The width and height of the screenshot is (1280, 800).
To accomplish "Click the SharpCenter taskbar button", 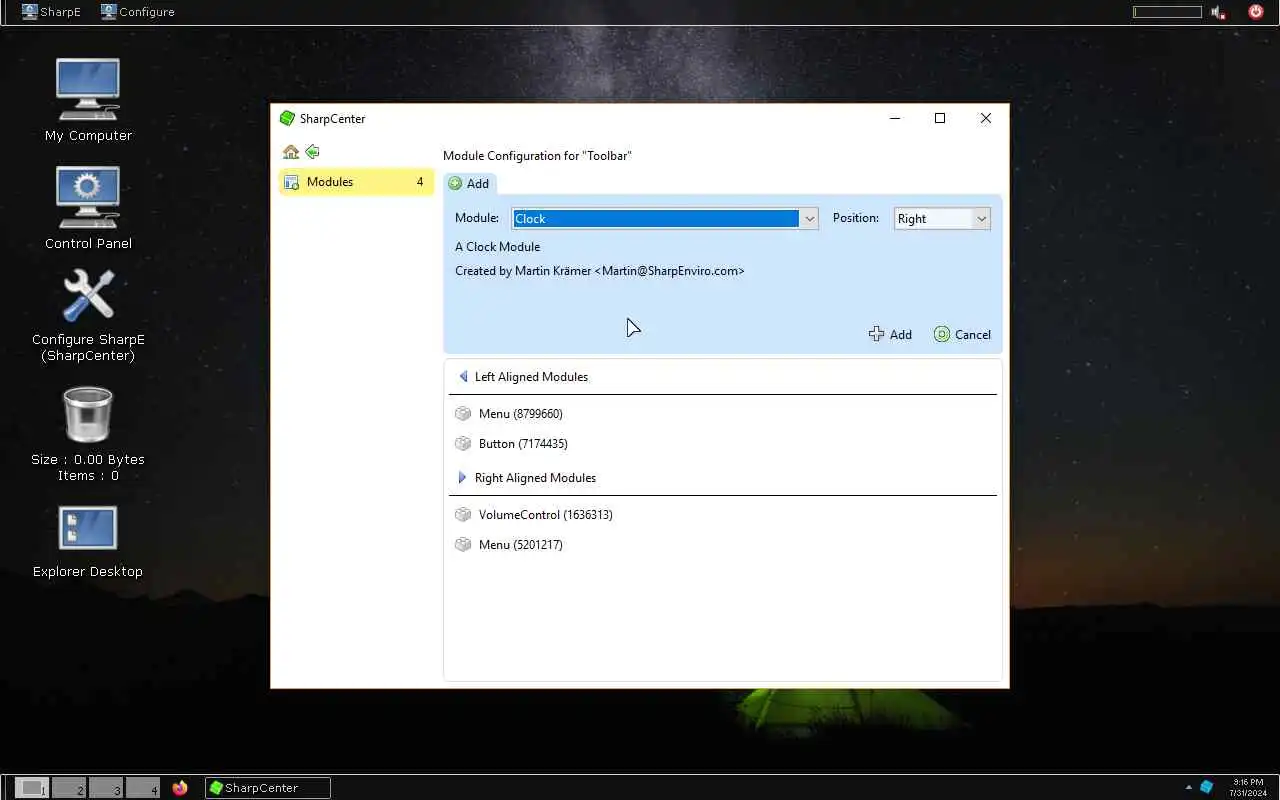I will click(x=267, y=788).
